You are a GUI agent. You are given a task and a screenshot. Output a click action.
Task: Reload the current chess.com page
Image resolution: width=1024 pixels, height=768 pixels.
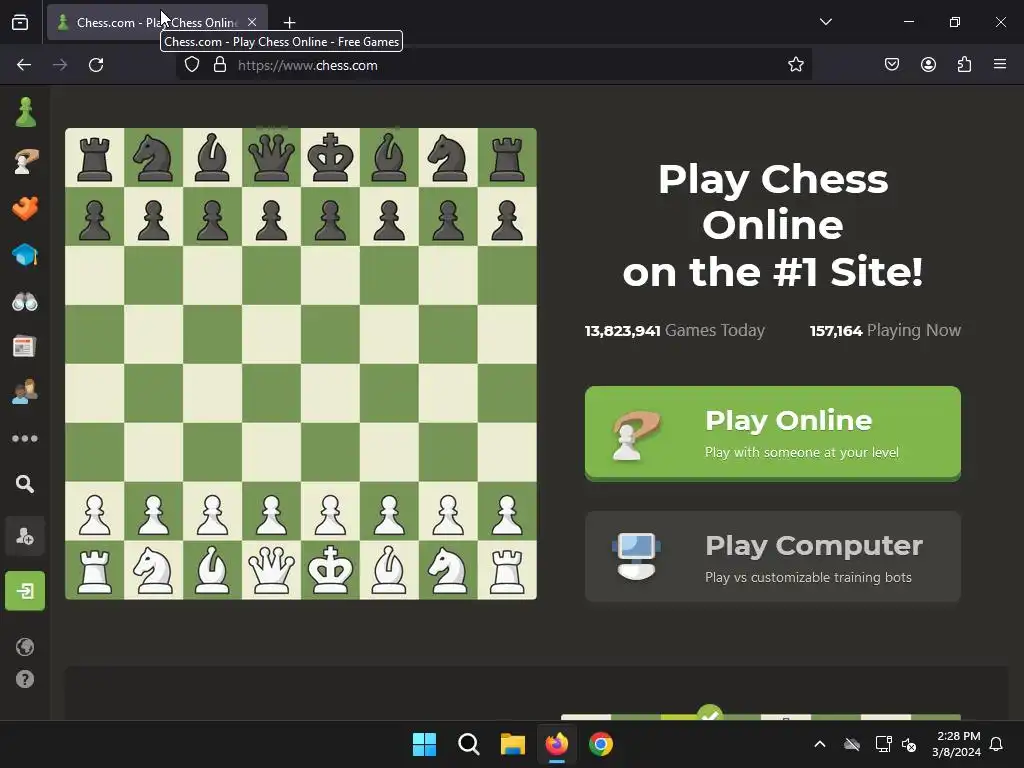coord(96,65)
